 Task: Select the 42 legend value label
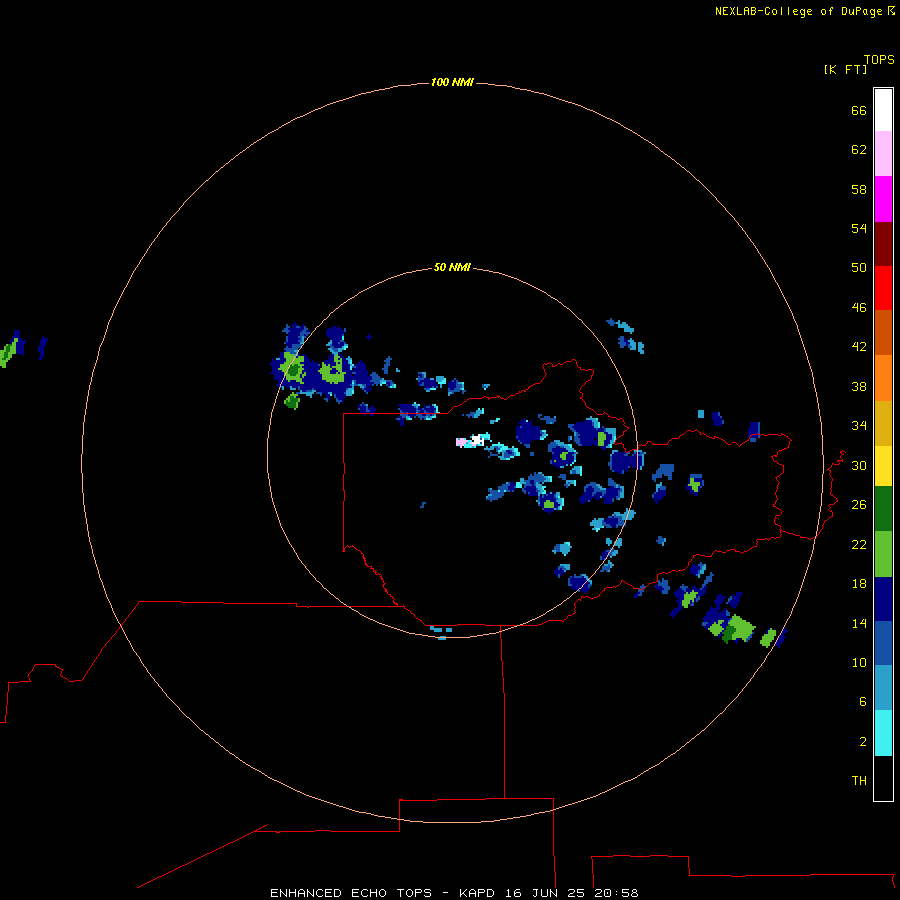click(x=859, y=346)
